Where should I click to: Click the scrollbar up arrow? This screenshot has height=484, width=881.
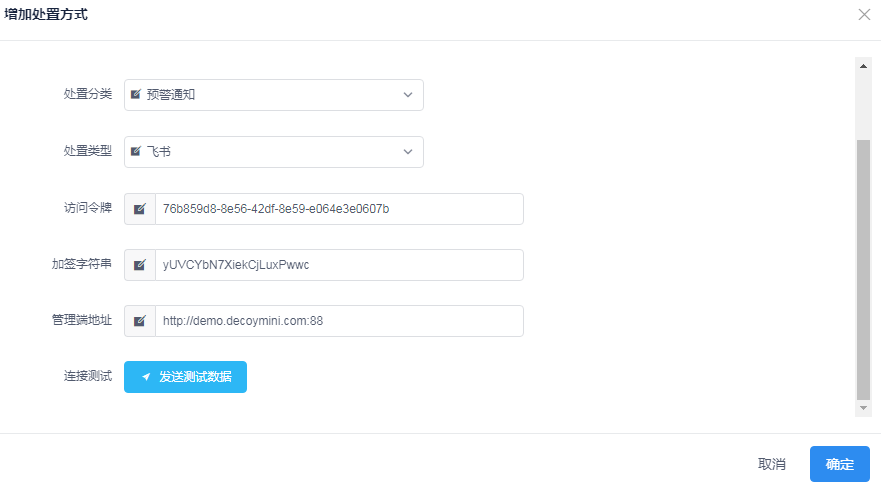(864, 66)
